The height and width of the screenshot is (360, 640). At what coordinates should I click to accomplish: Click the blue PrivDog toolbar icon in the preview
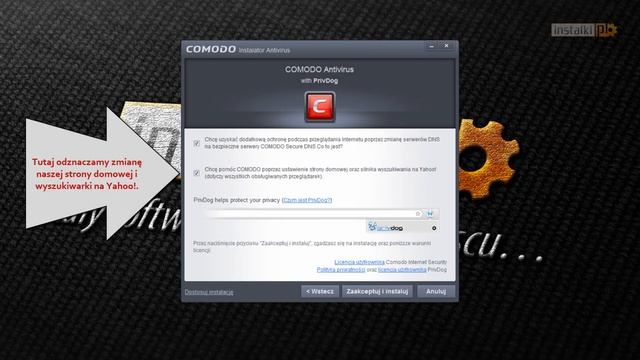pyautogui.click(x=430, y=213)
